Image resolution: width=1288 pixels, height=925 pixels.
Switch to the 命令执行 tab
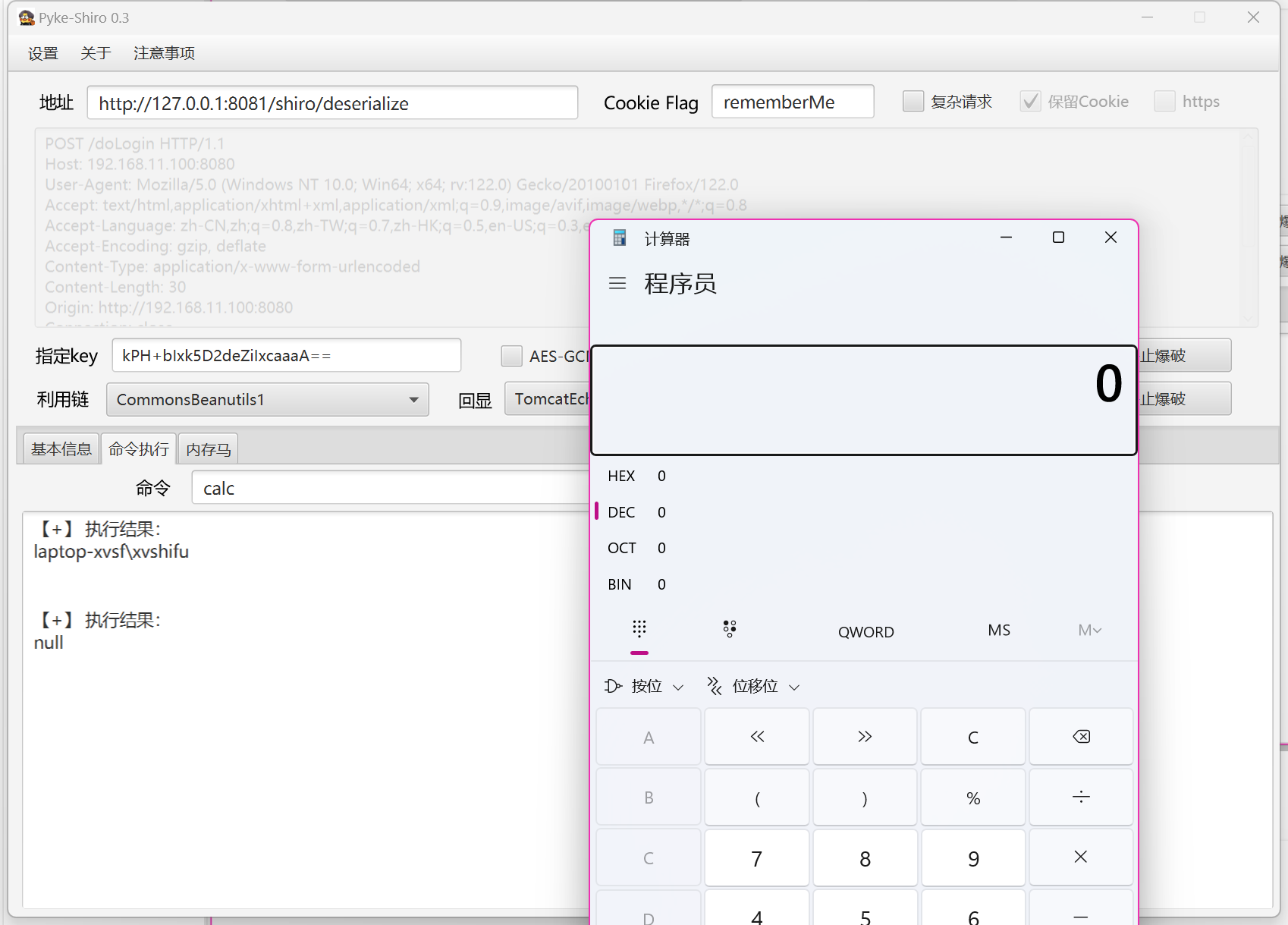[139, 449]
